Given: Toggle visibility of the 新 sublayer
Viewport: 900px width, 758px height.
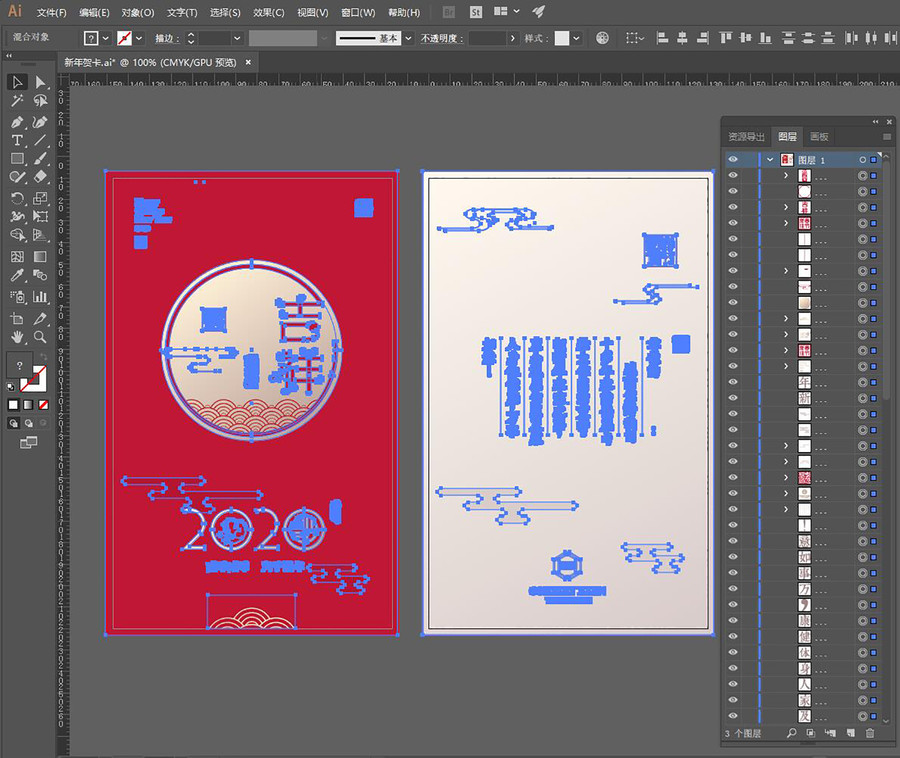Looking at the screenshot, I should (x=733, y=398).
